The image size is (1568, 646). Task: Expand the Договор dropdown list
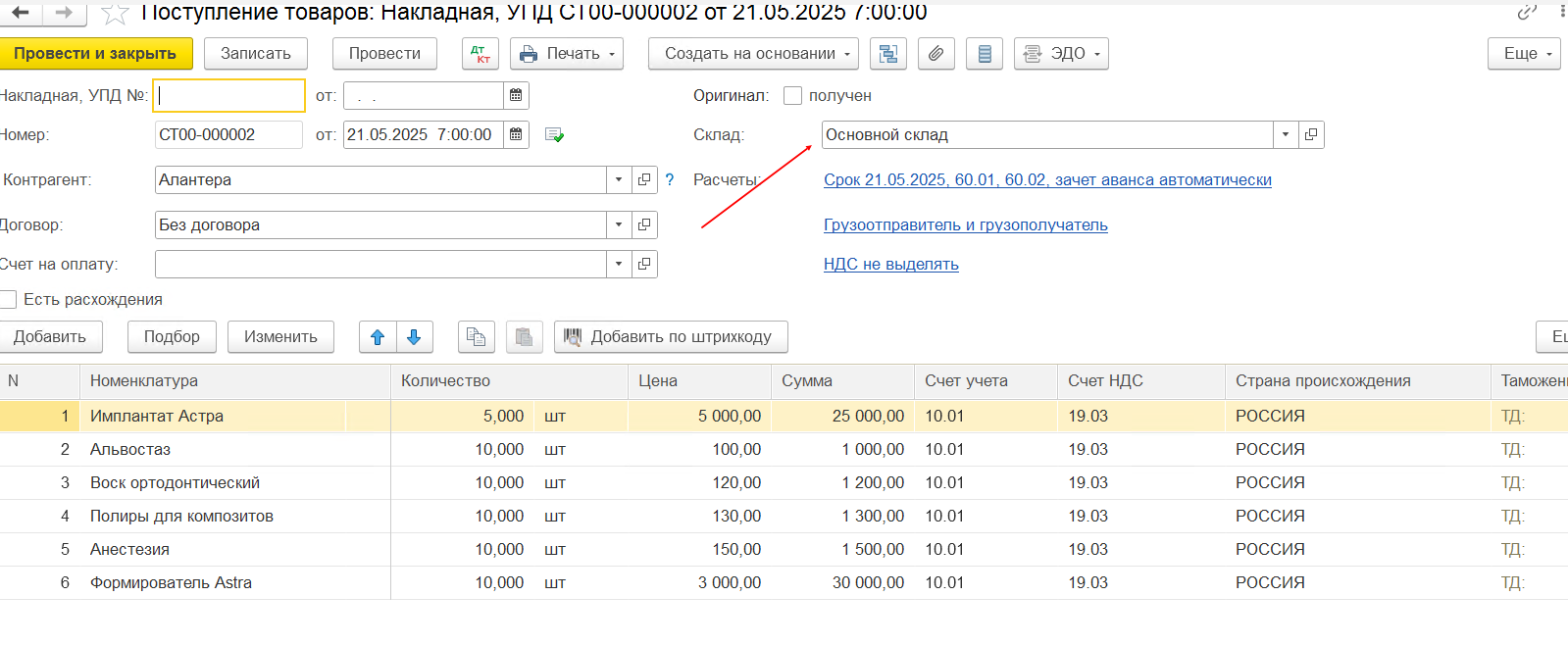point(619,224)
